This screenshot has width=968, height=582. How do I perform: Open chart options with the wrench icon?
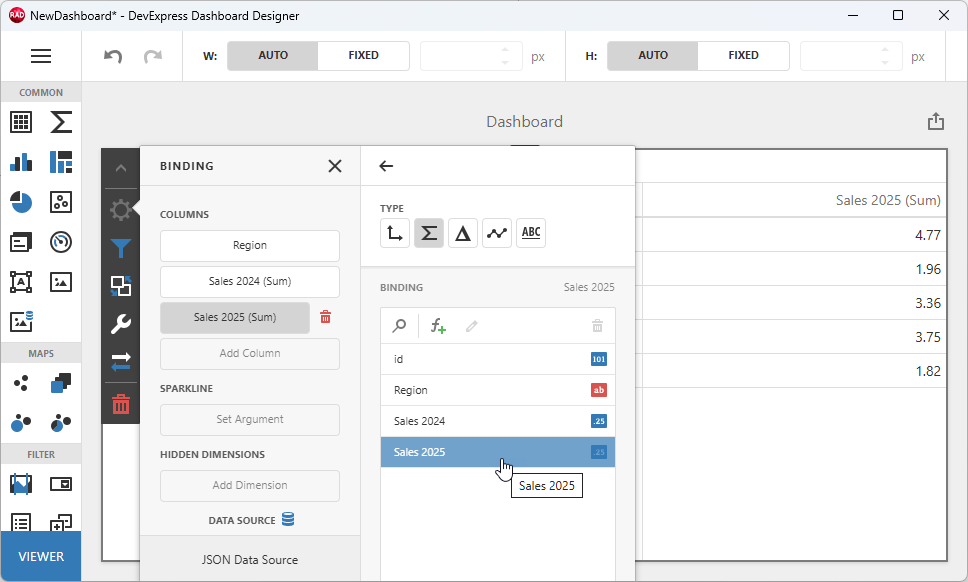[121, 323]
